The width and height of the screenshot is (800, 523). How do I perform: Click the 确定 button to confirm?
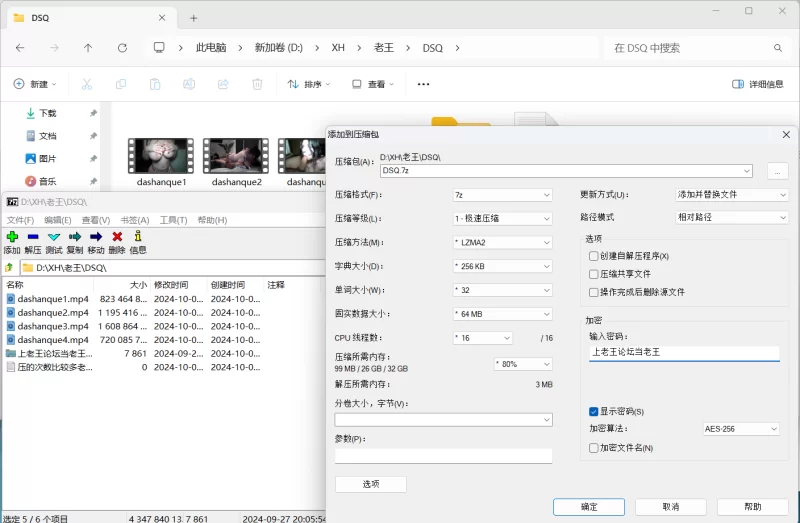(x=589, y=507)
